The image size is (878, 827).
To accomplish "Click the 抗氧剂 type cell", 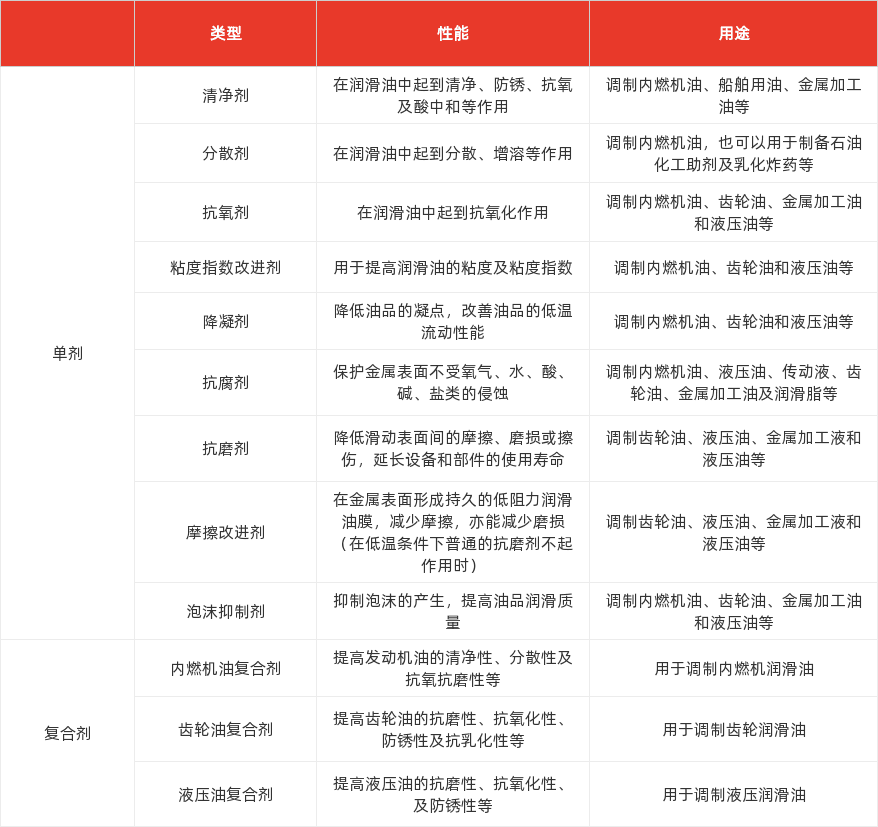I will click(x=226, y=212).
